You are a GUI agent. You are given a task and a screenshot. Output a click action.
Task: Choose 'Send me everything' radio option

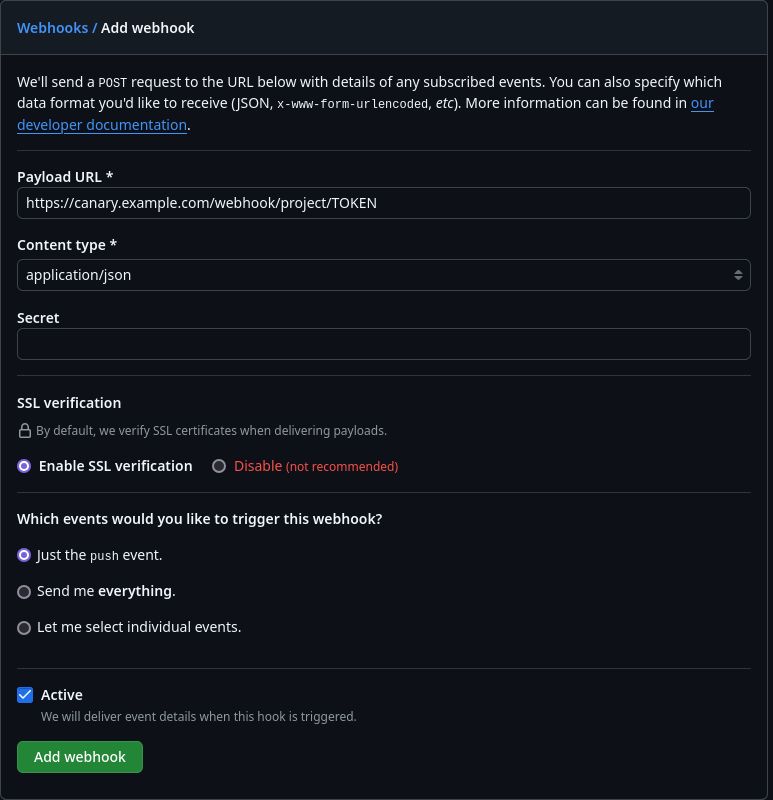tap(24, 592)
